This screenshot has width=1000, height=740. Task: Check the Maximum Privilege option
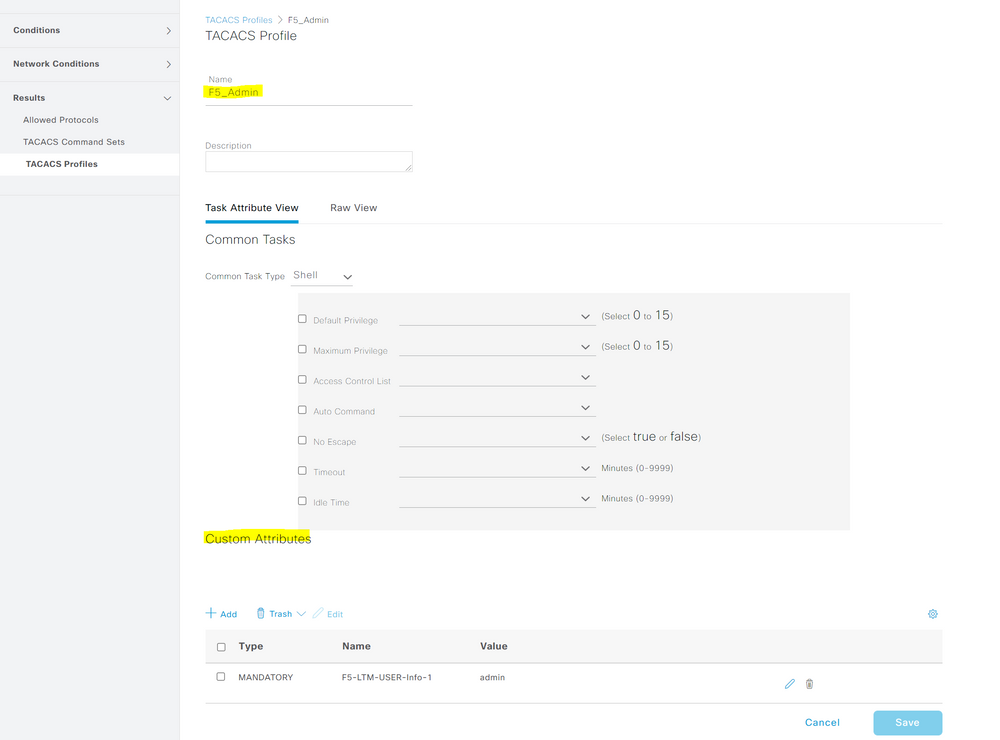coord(302,349)
